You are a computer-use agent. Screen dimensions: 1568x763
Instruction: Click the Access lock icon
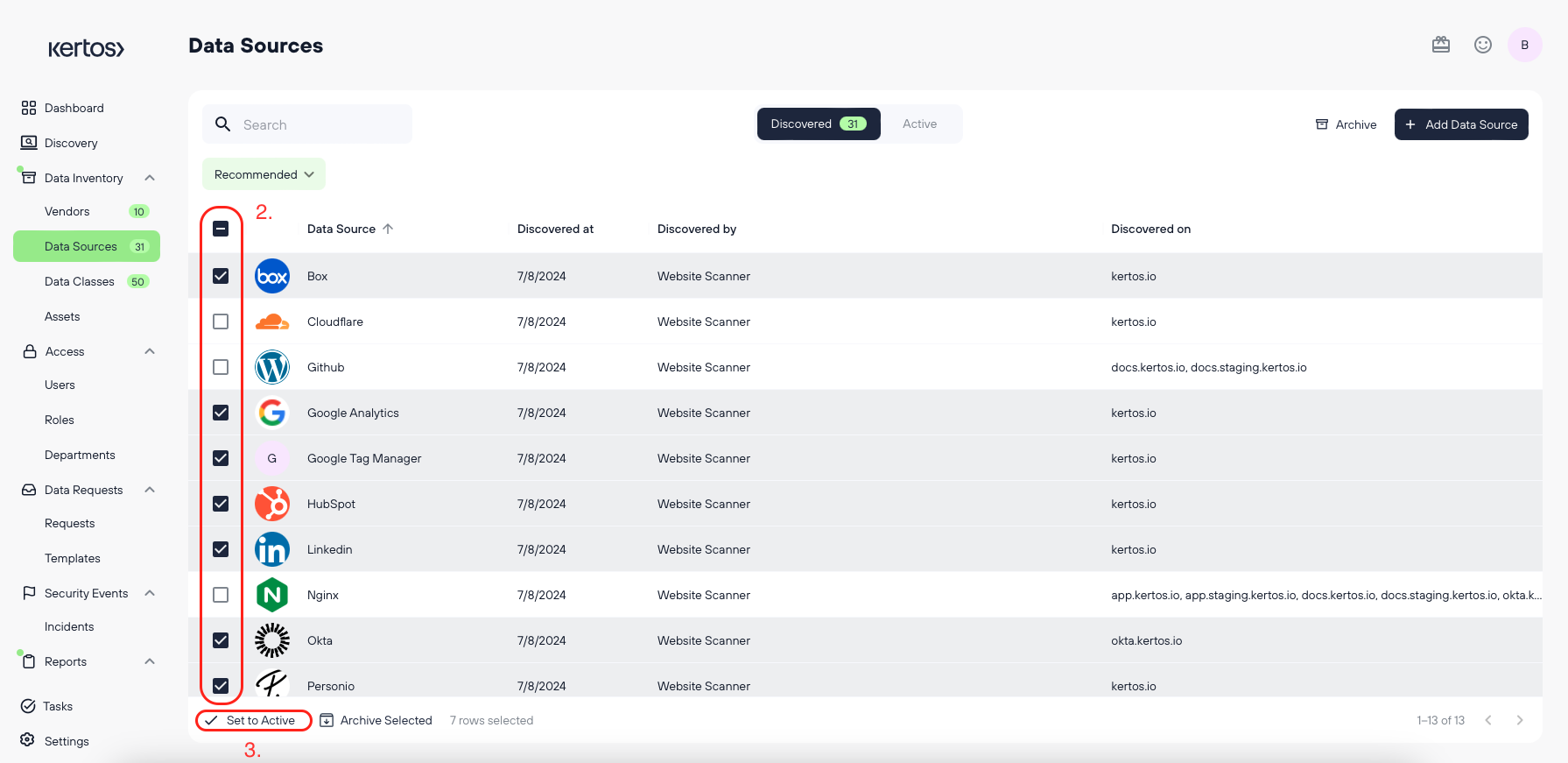click(29, 351)
